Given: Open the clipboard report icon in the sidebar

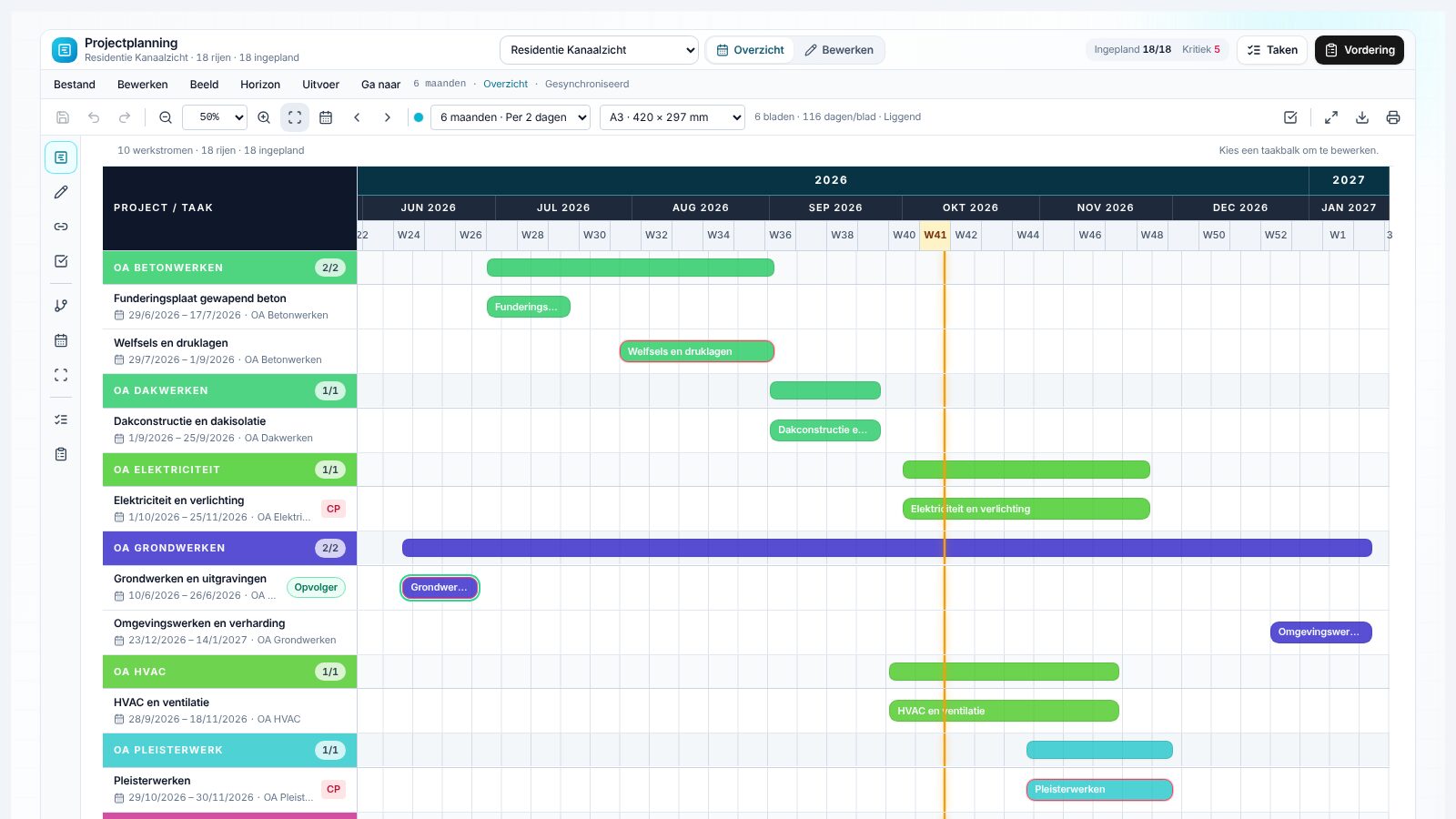Looking at the screenshot, I should (61, 454).
